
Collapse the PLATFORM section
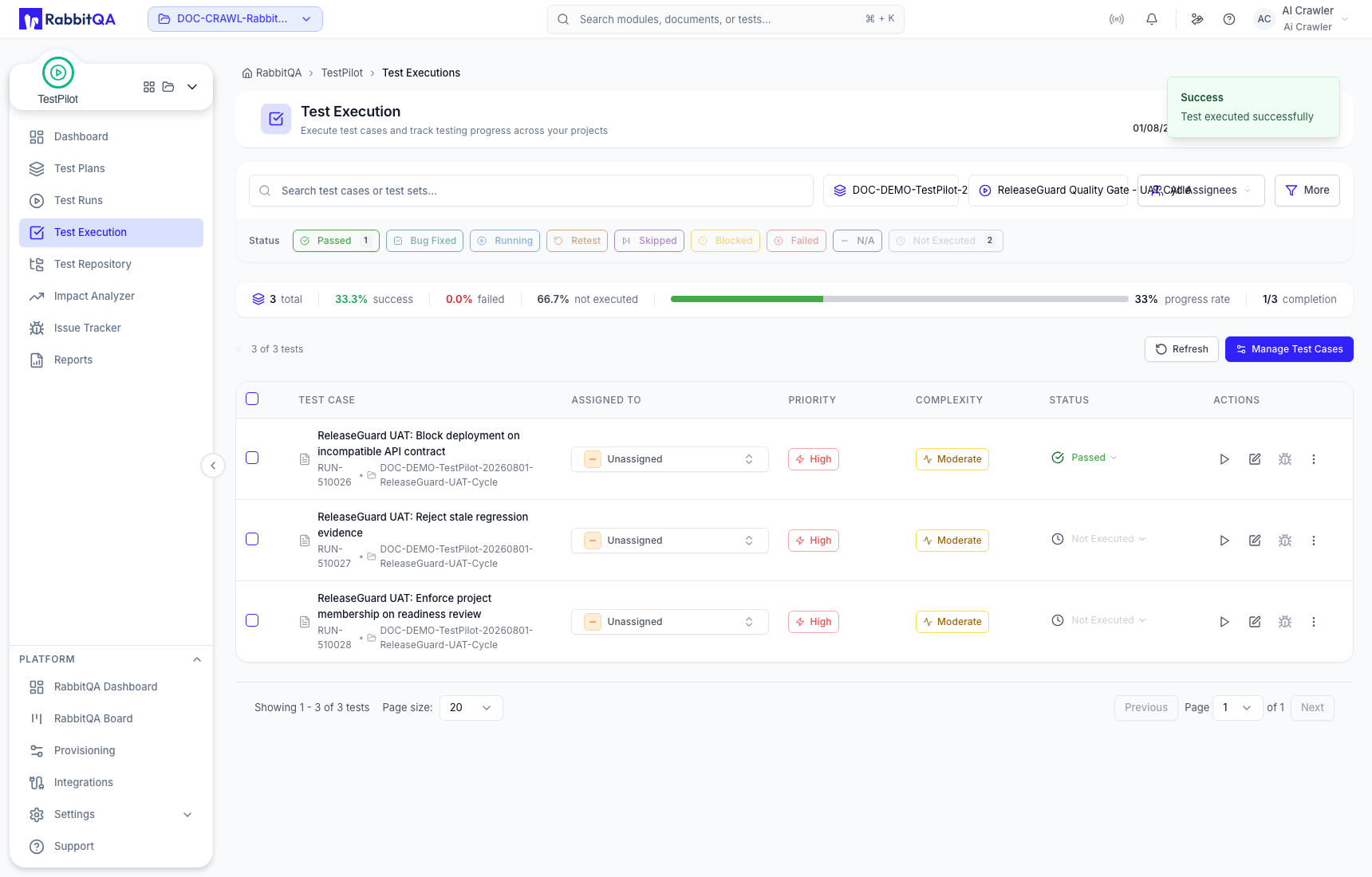197,659
